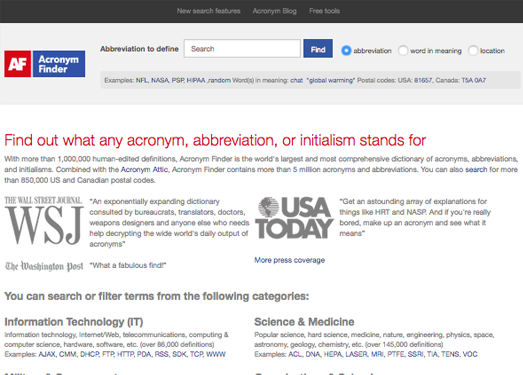Viewport: 523px width, 375px height.
Task: Click the LASER example link
Action: [356, 354]
